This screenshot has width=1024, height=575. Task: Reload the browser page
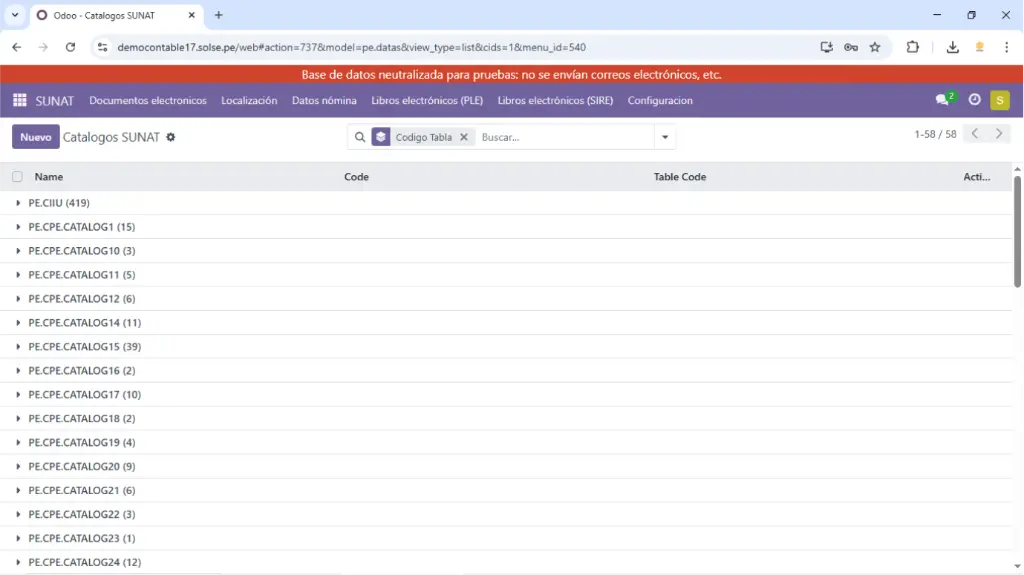(x=70, y=47)
